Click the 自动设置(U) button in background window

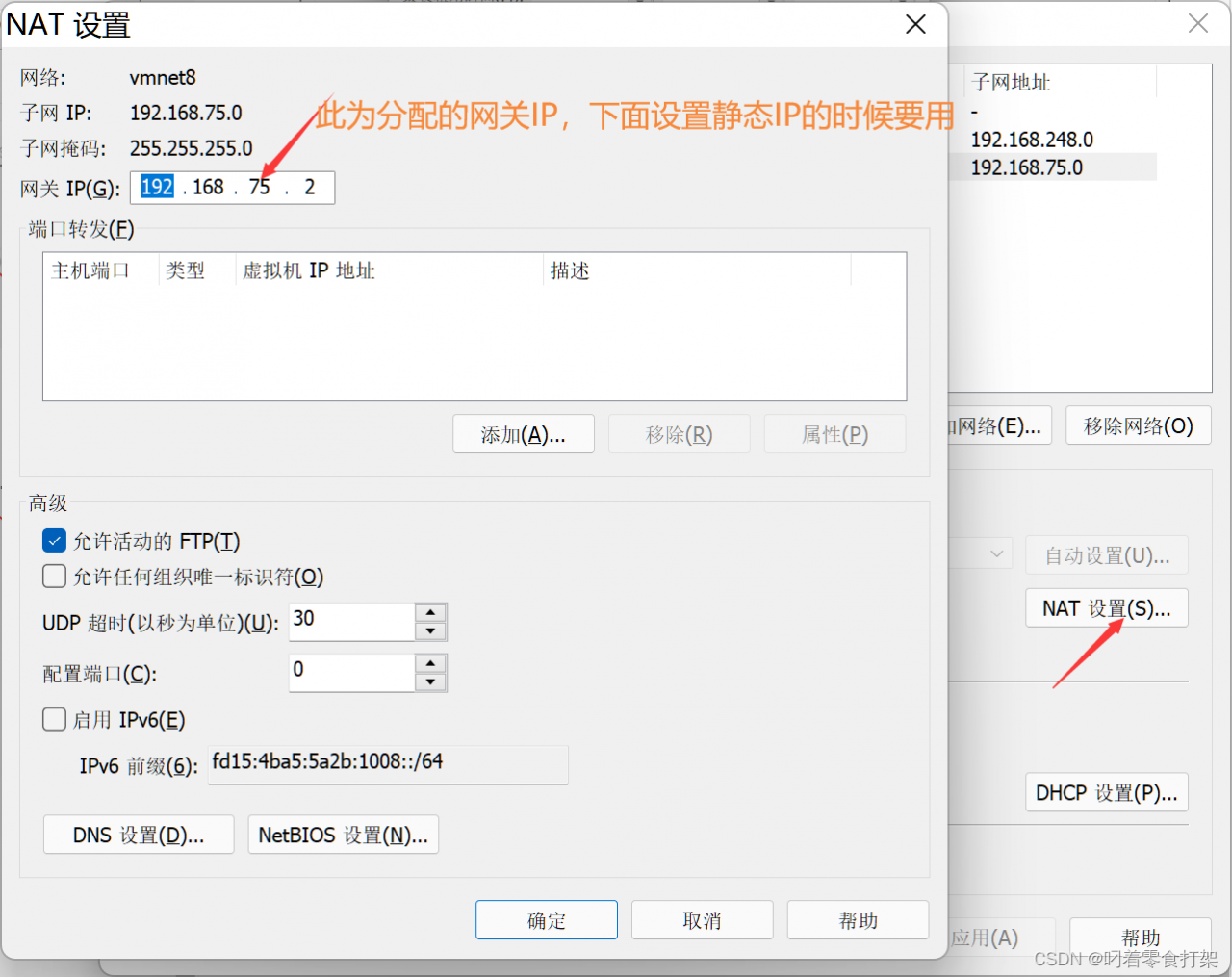pos(1107,555)
